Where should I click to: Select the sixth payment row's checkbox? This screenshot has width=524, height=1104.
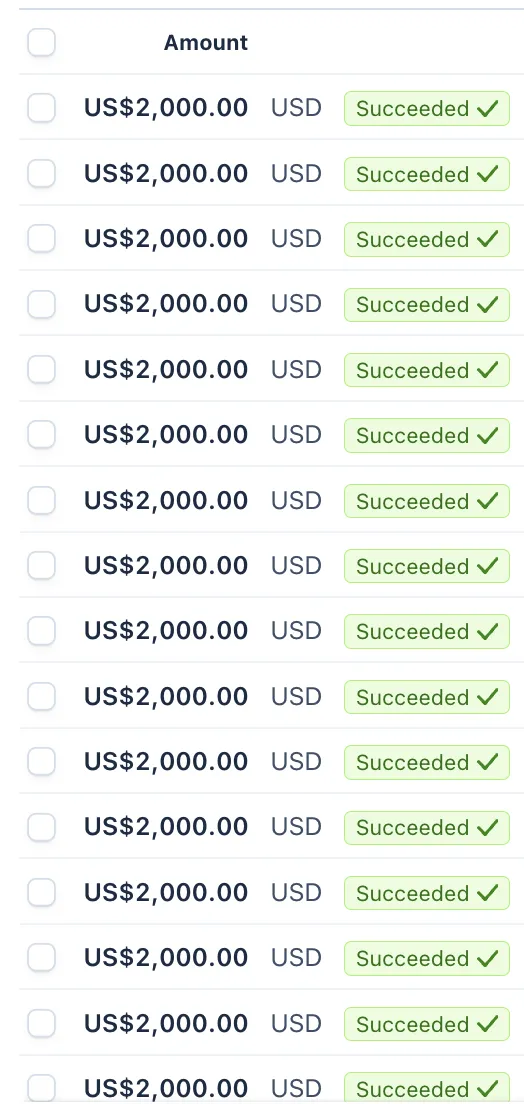42,435
